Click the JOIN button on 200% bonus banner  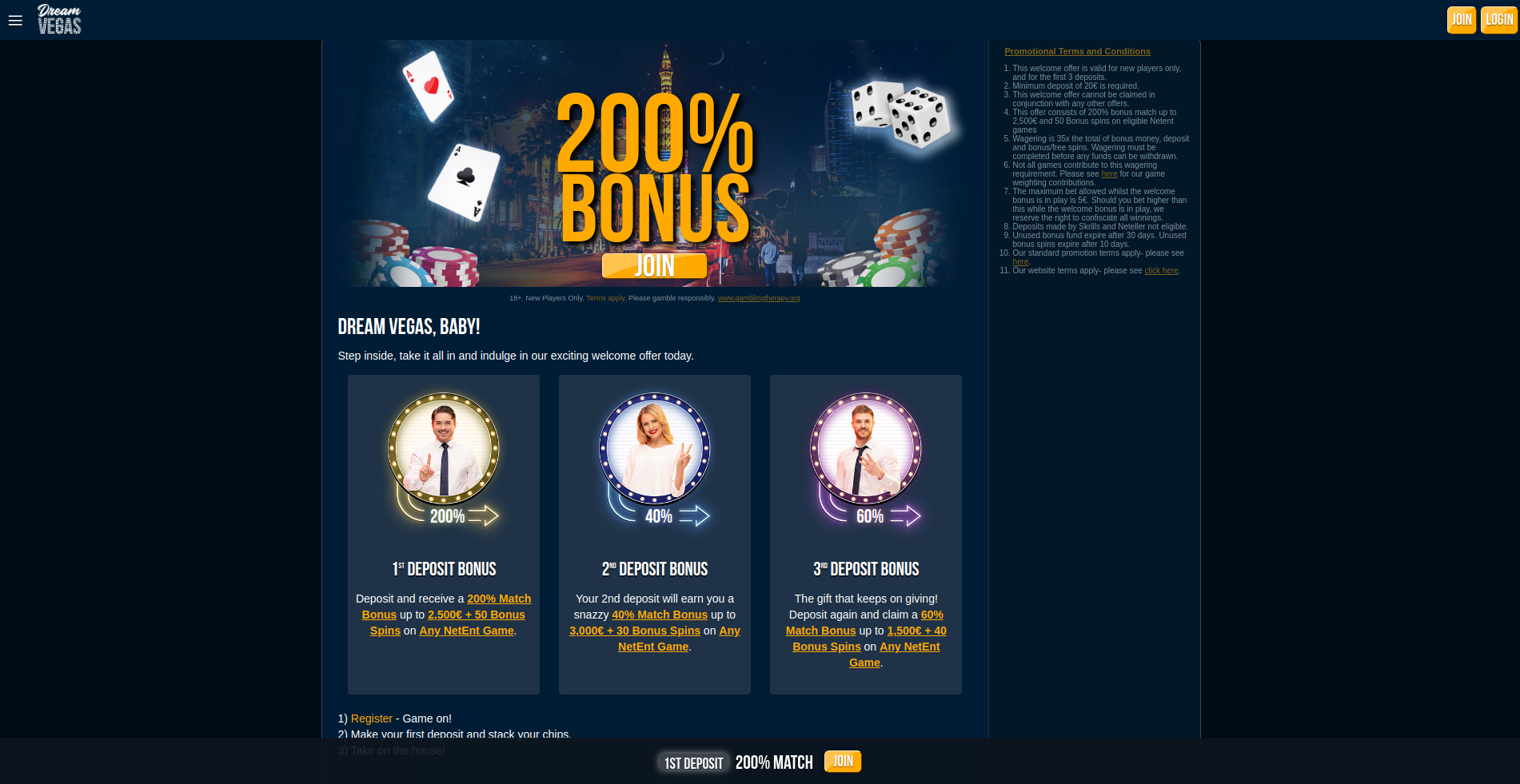654,266
